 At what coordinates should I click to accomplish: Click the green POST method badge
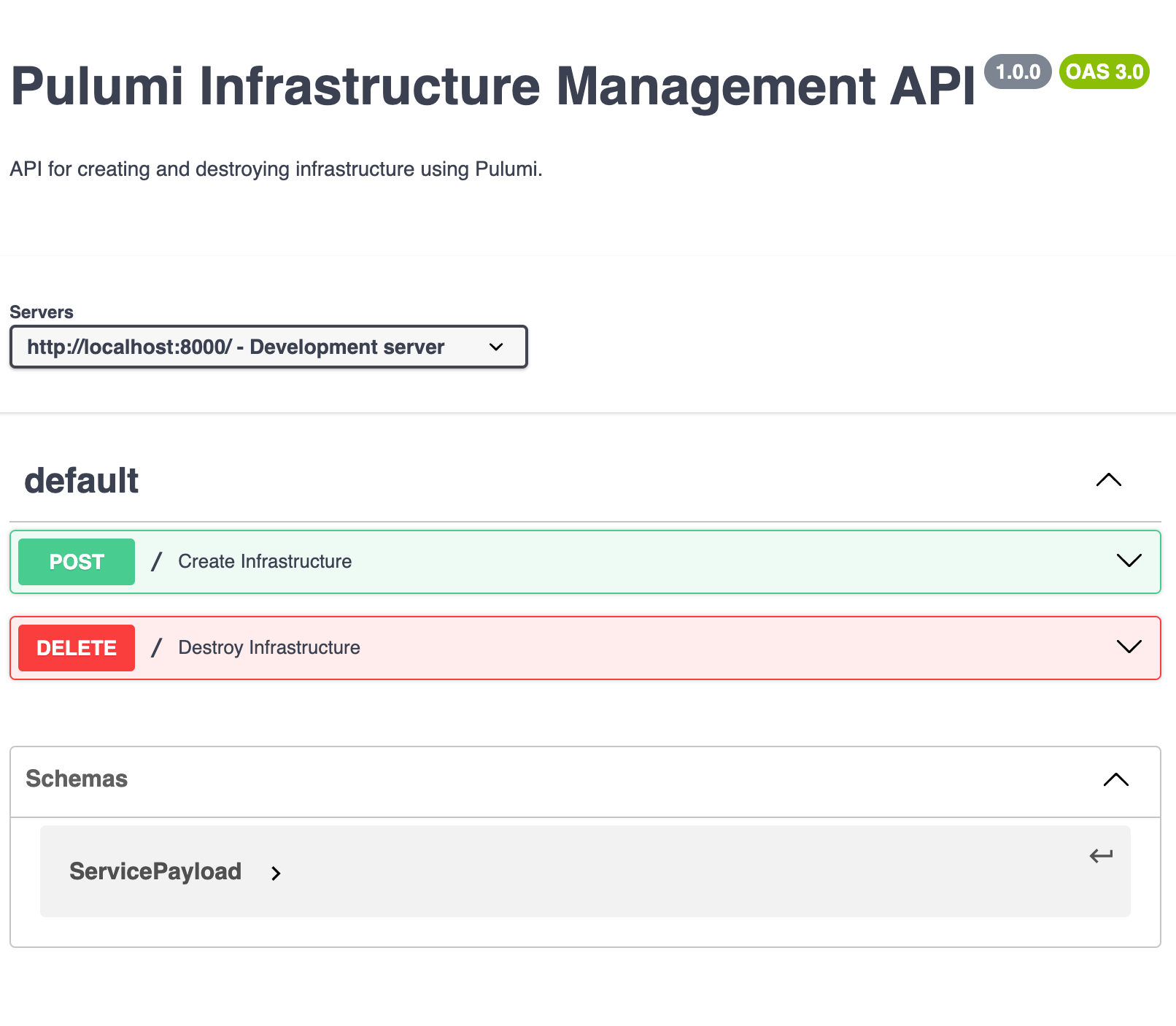click(x=77, y=562)
